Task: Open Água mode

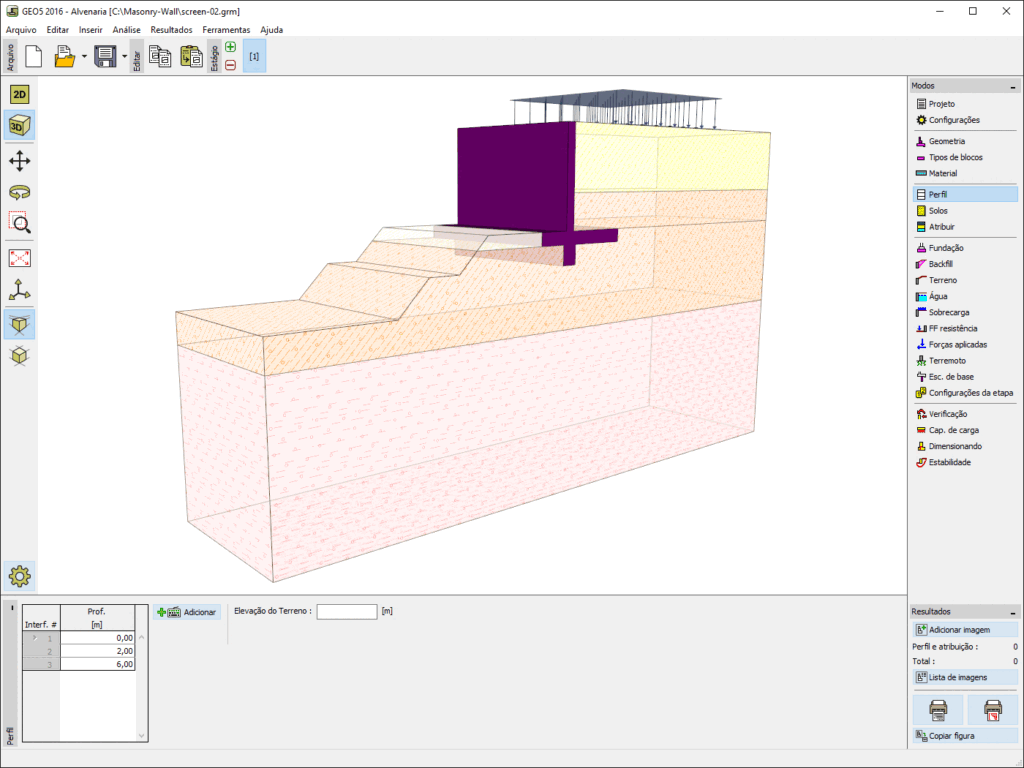Action: [965, 296]
